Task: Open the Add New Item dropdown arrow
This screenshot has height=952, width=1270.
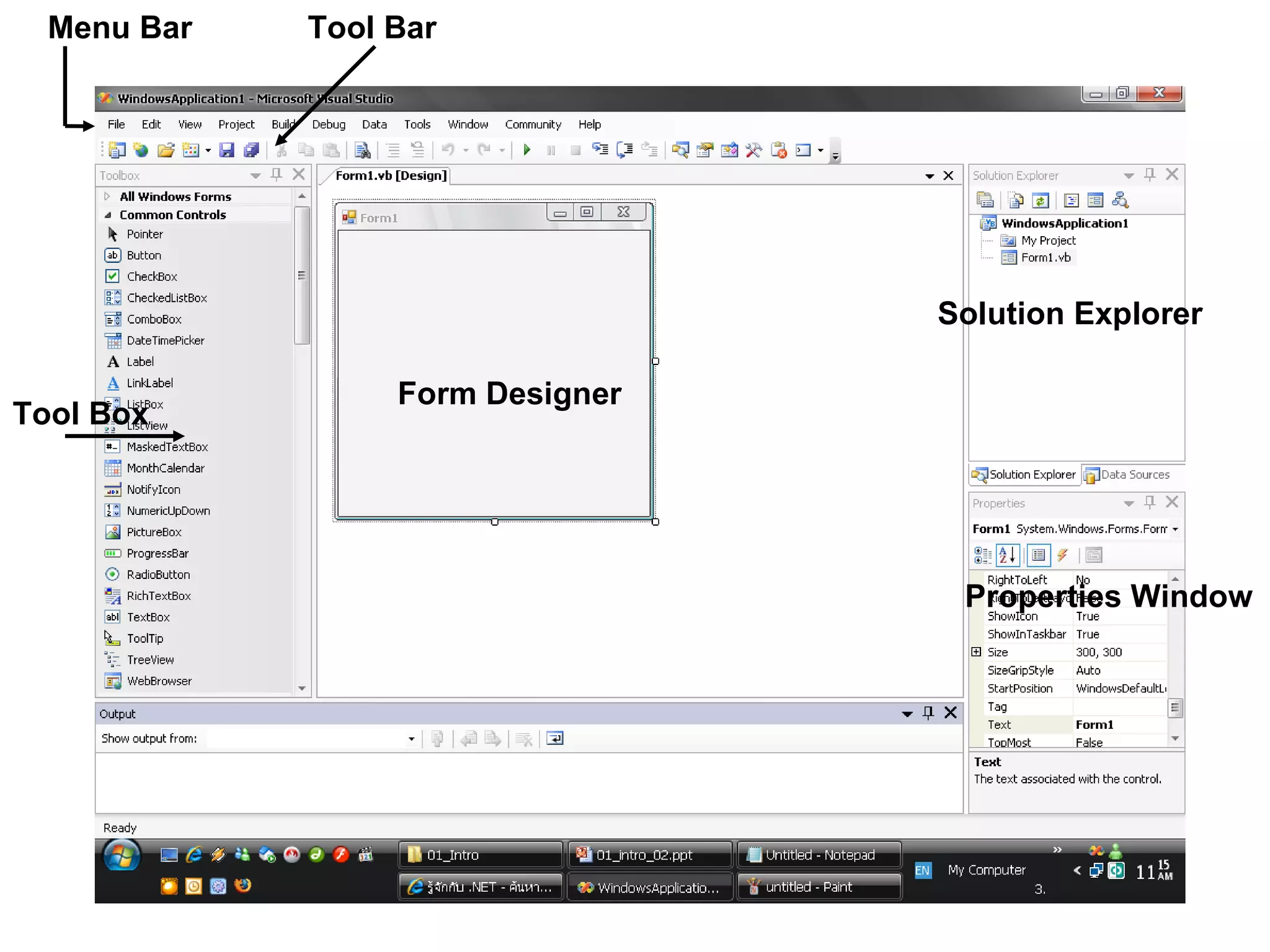Action: pyautogui.click(x=208, y=151)
